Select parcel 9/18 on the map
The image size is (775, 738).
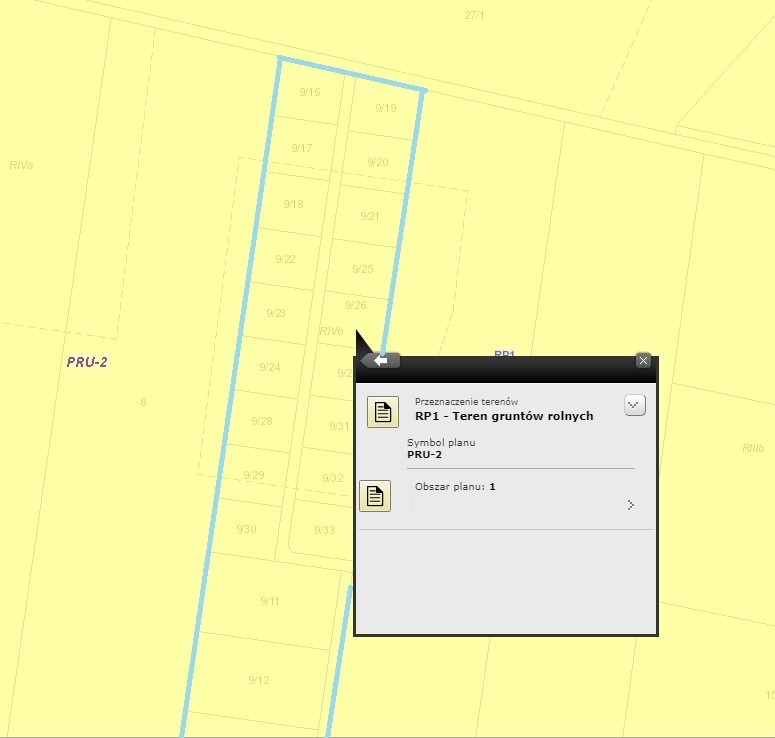[294, 204]
